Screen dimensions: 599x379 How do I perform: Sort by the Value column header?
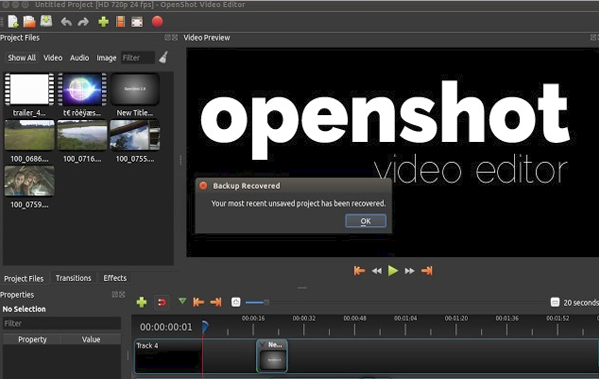[x=91, y=339]
